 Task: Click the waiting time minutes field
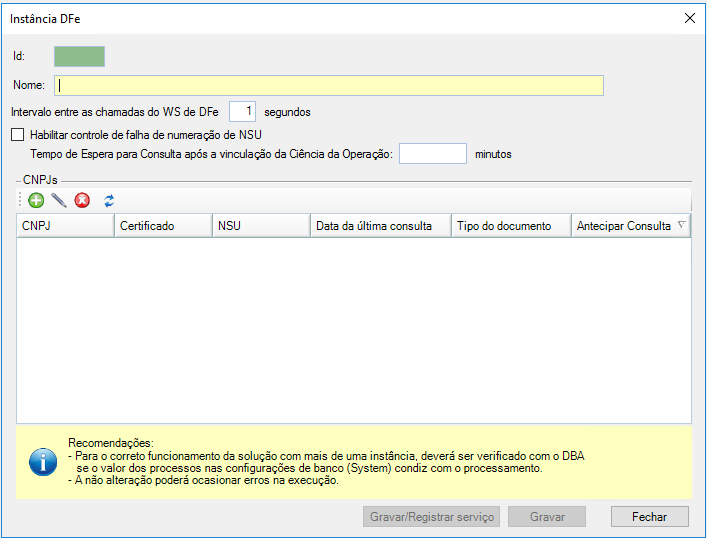(433, 154)
